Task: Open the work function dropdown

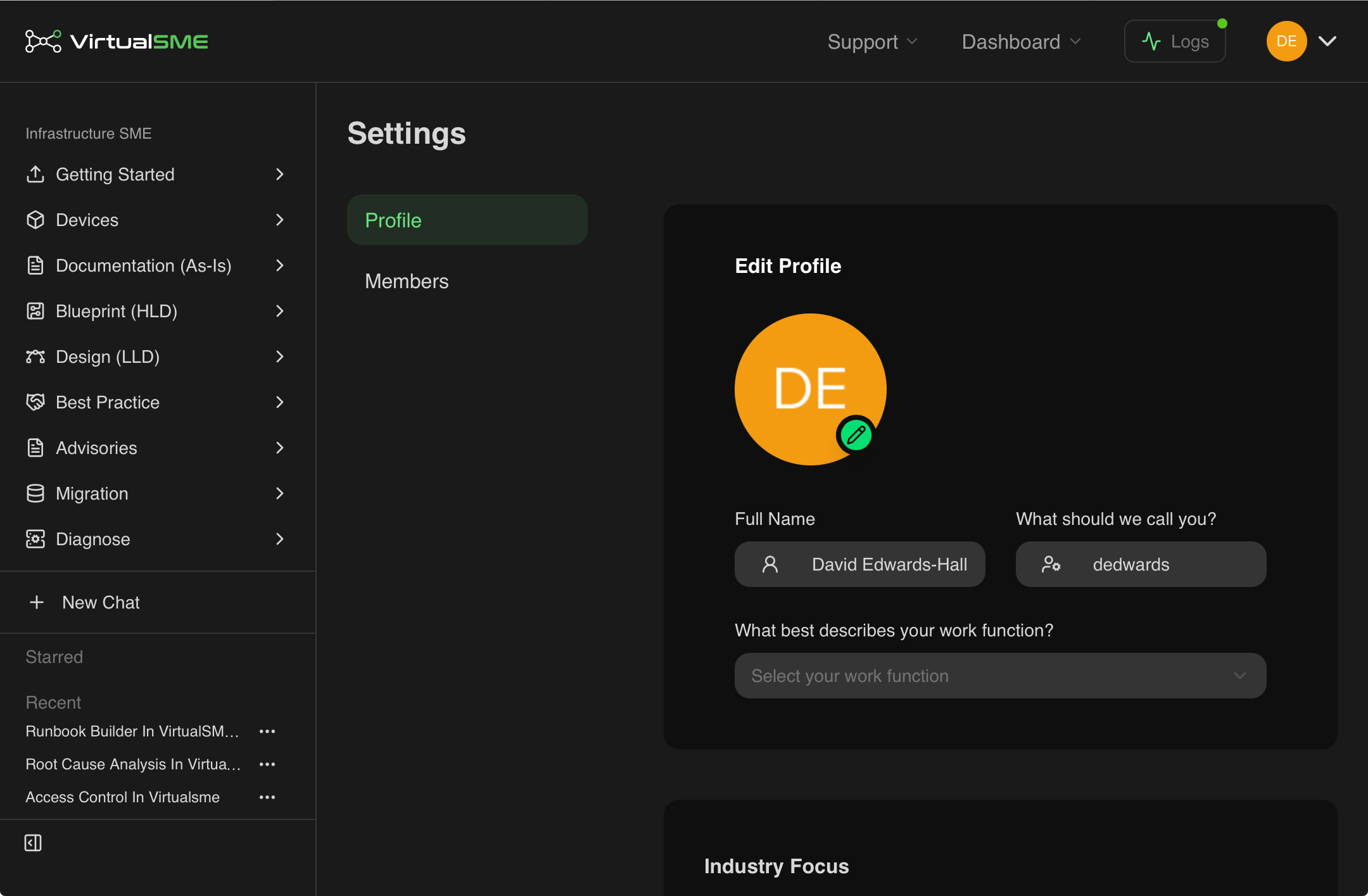Action: click(1000, 676)
